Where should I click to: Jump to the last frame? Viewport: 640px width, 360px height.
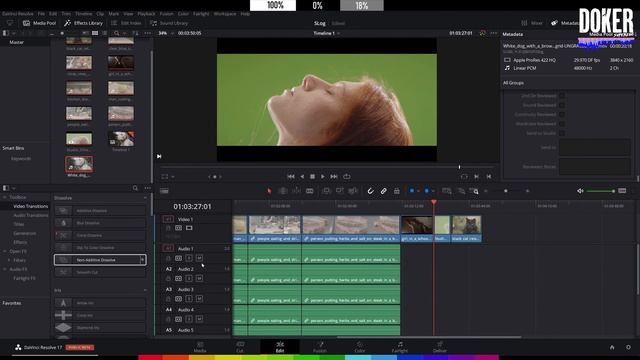(334, 176)
